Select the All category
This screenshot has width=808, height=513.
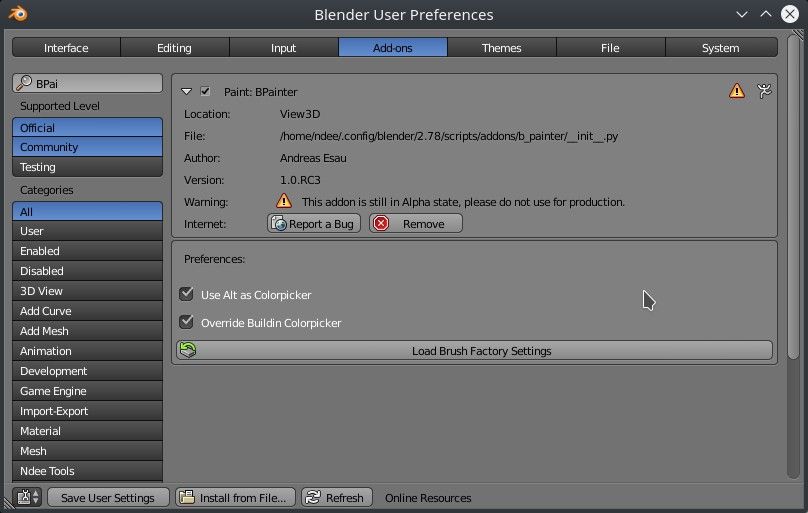click(87, 211)
